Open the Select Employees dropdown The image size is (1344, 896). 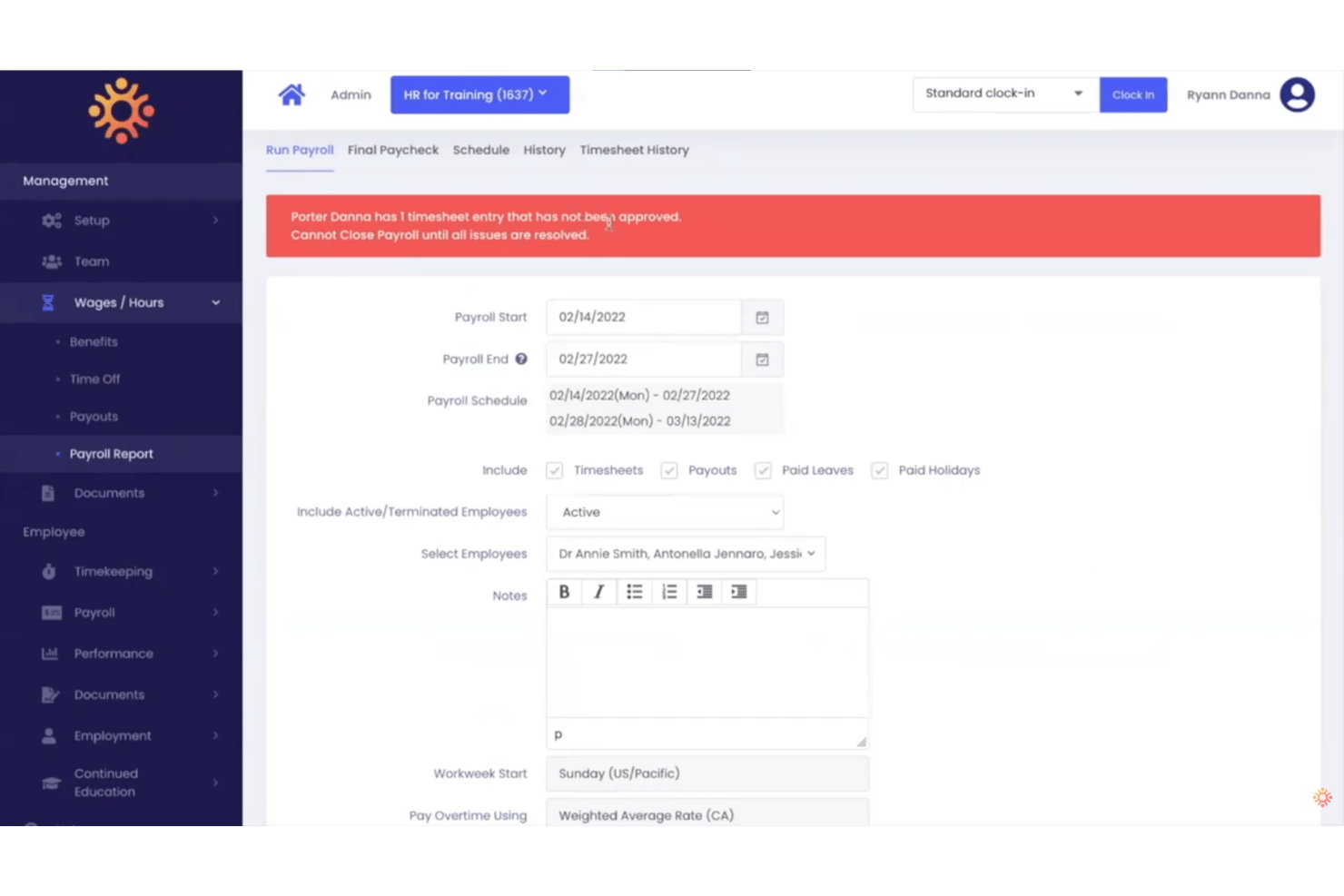tap(686, 554)
